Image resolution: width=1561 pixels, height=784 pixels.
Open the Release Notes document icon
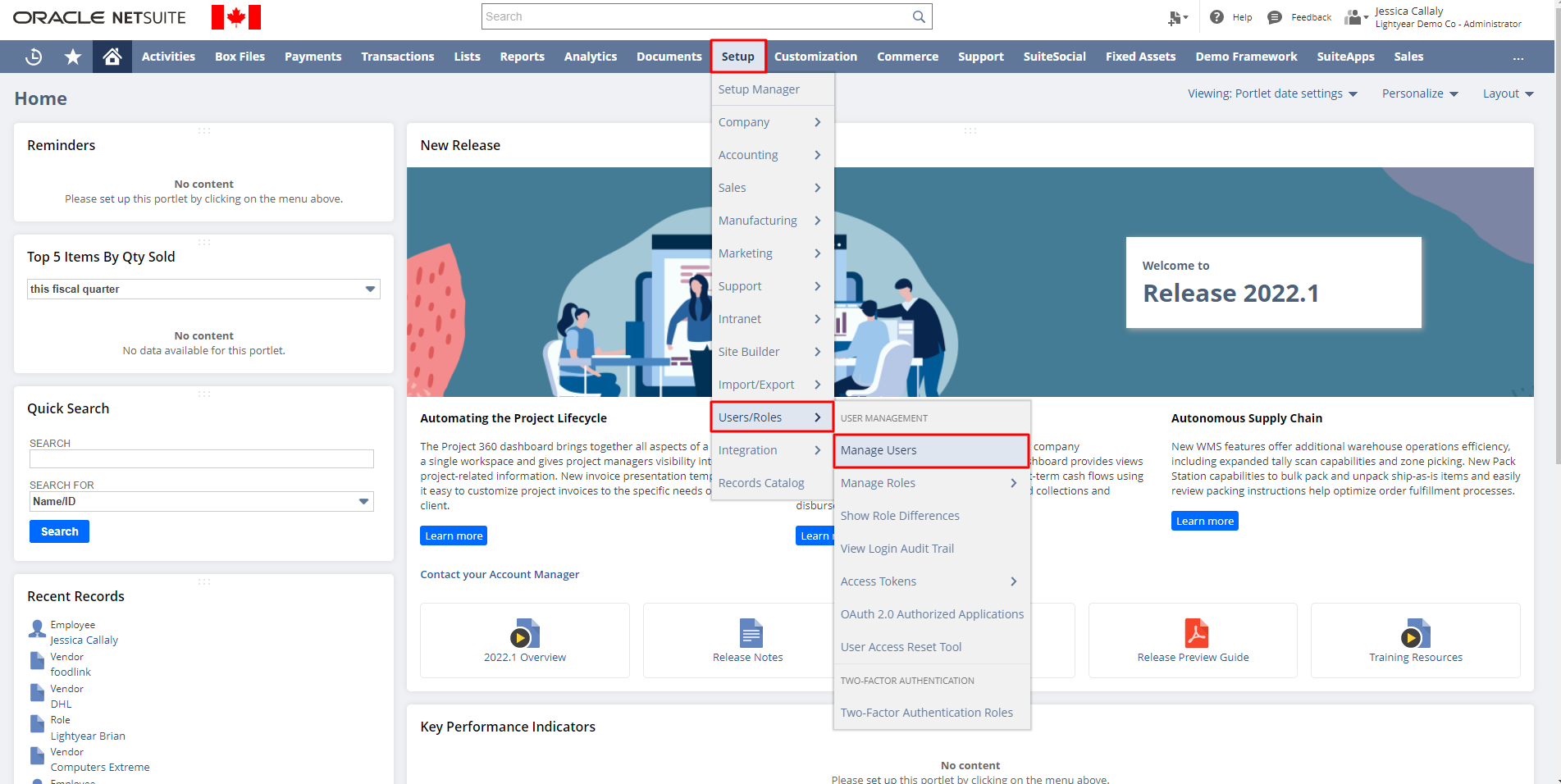(751, 633)
